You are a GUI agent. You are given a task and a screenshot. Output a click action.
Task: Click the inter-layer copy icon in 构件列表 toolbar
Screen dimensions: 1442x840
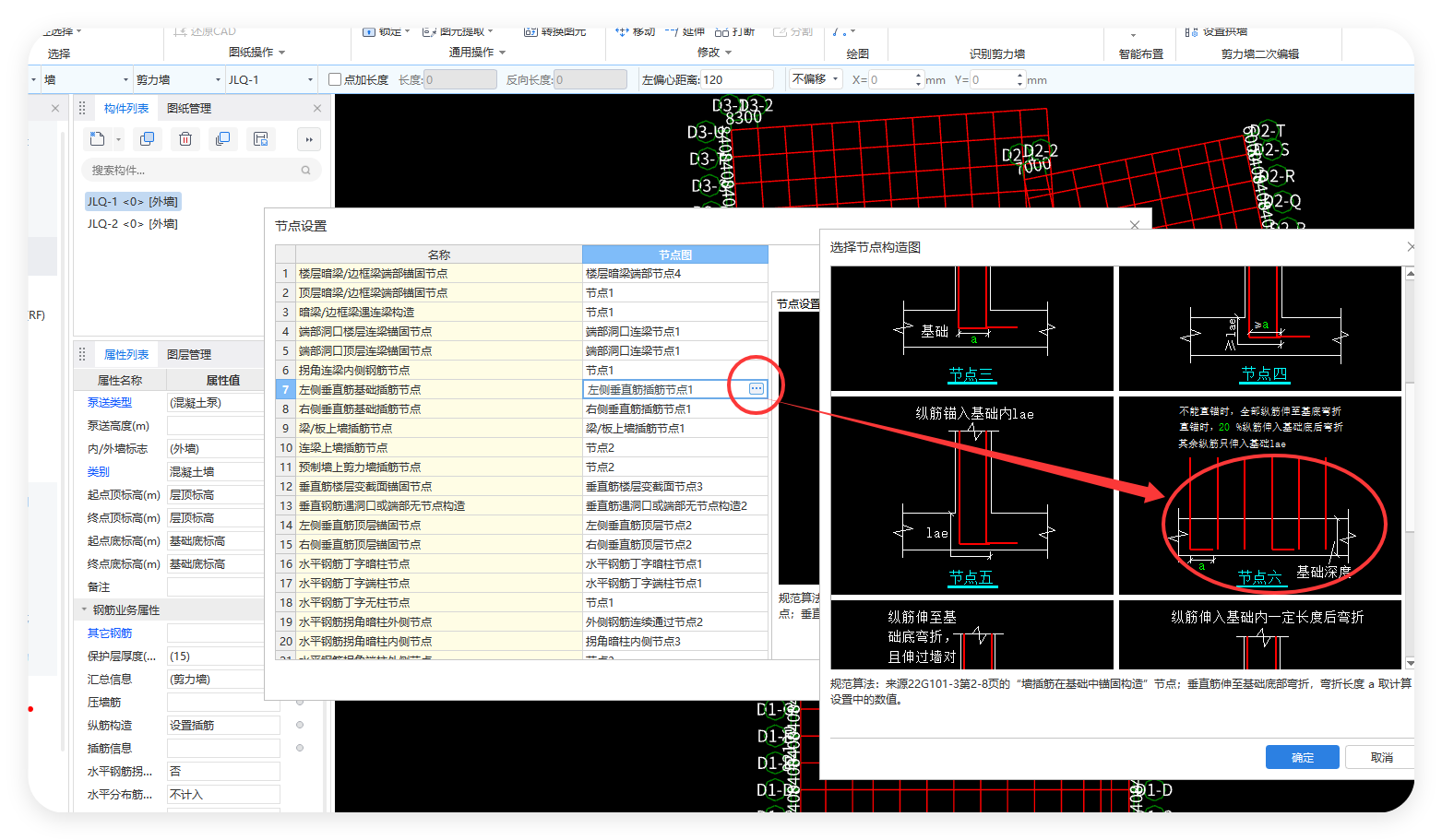(222, 139)
